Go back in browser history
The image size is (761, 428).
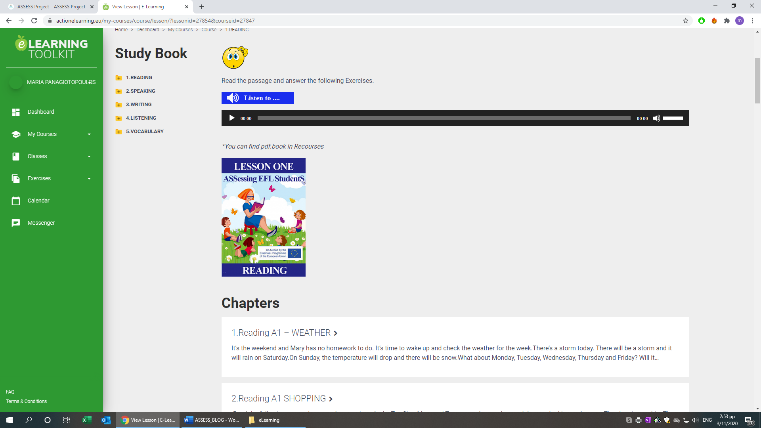pos(9,21)
